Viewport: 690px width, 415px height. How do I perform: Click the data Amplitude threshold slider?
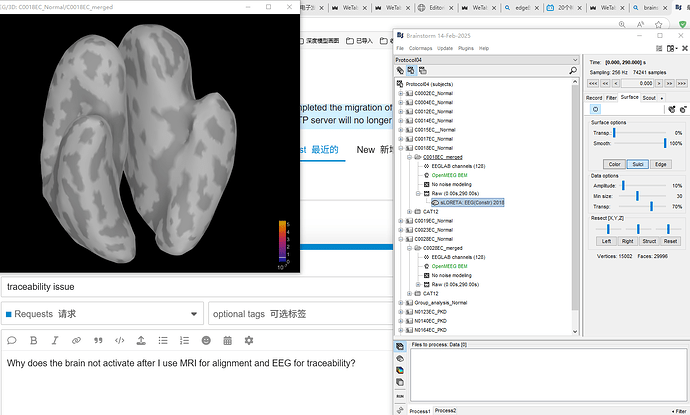click(x=642, y=186)
